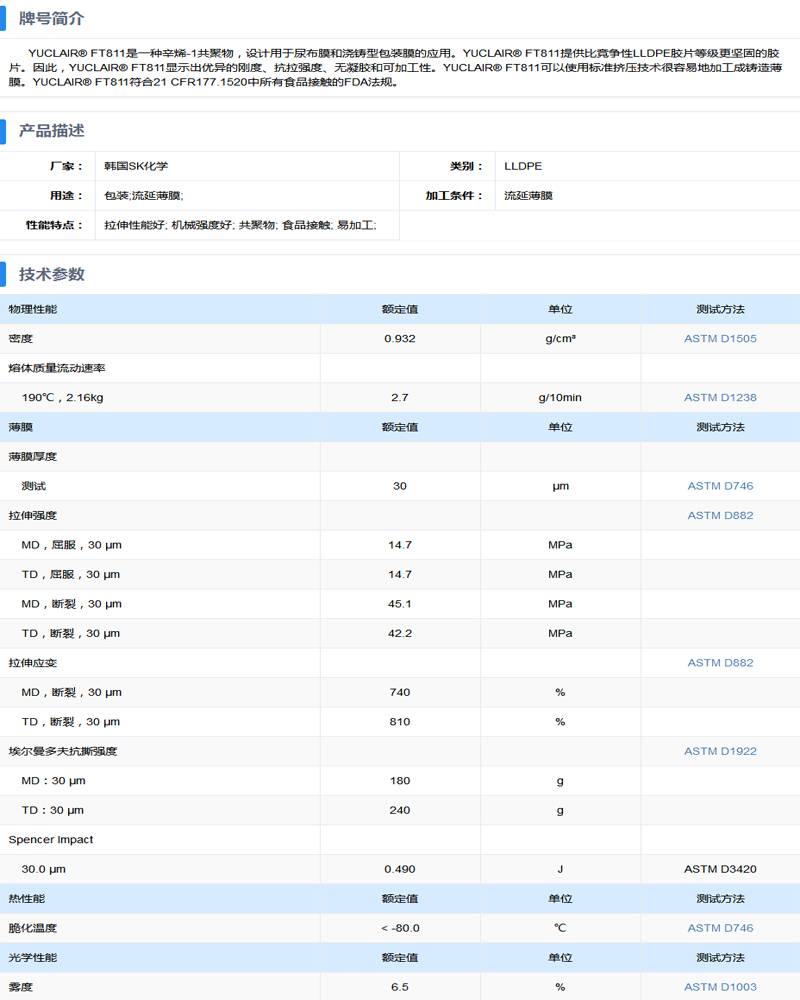800x1000 pixels.
Task: Click the 雾度 row label
Action: click(x=20, y=987)
